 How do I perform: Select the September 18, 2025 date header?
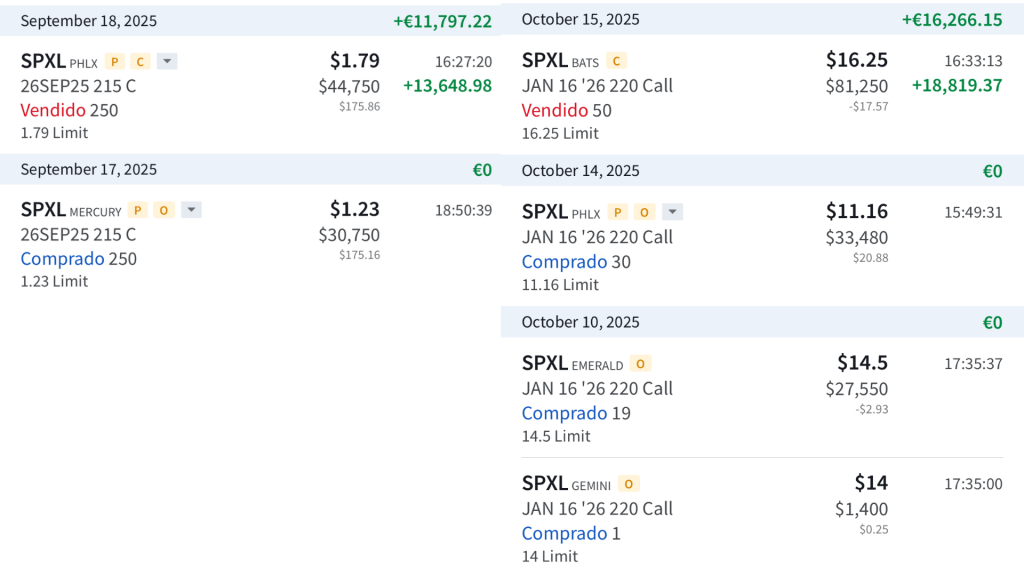(x=88, y=21)
